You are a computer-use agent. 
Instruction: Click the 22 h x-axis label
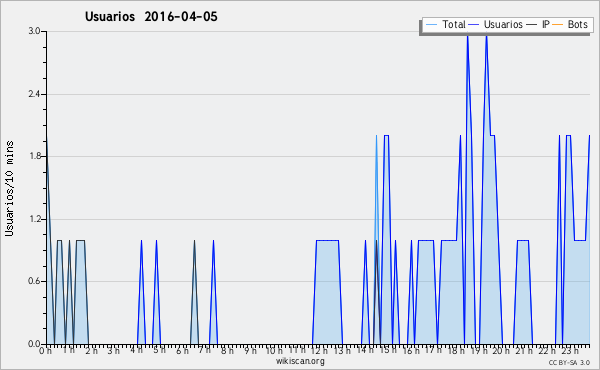[547, 350]
